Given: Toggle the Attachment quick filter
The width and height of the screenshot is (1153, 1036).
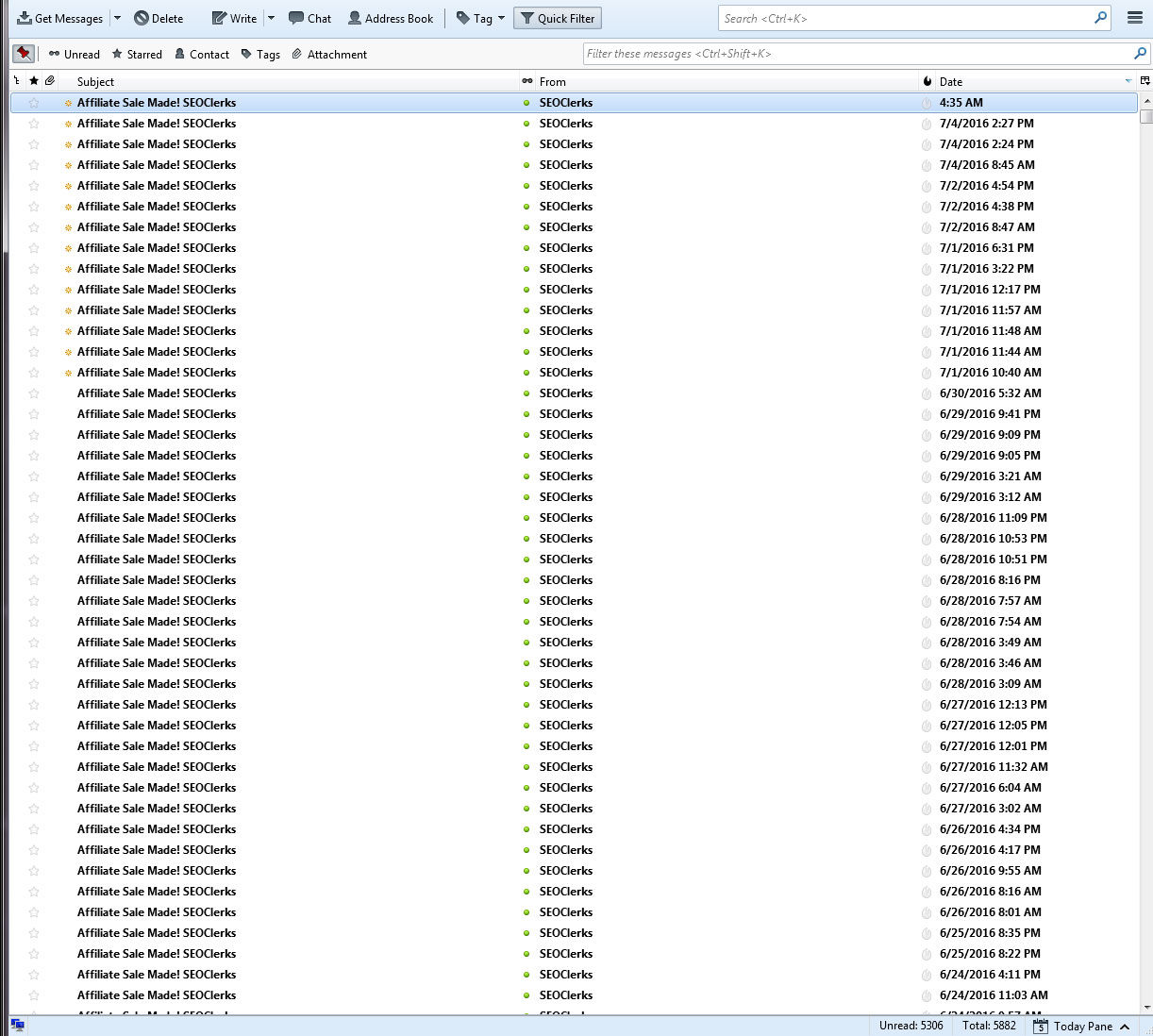Looking at the screenshot, I should [329, 54].
